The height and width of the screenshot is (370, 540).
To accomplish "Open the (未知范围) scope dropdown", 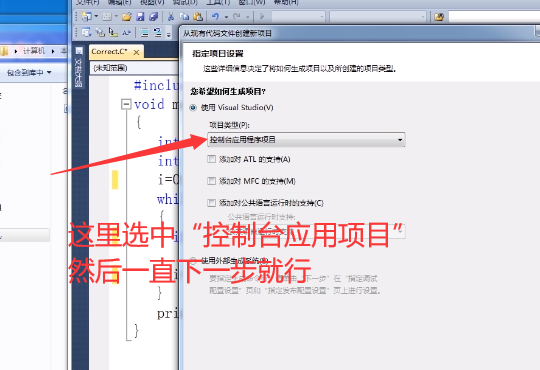I will pyautogui.click(x=135, y=68).
